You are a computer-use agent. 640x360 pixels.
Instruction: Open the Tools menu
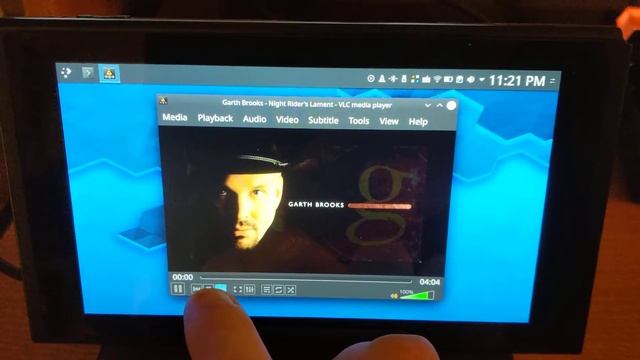tap(359, 121)
